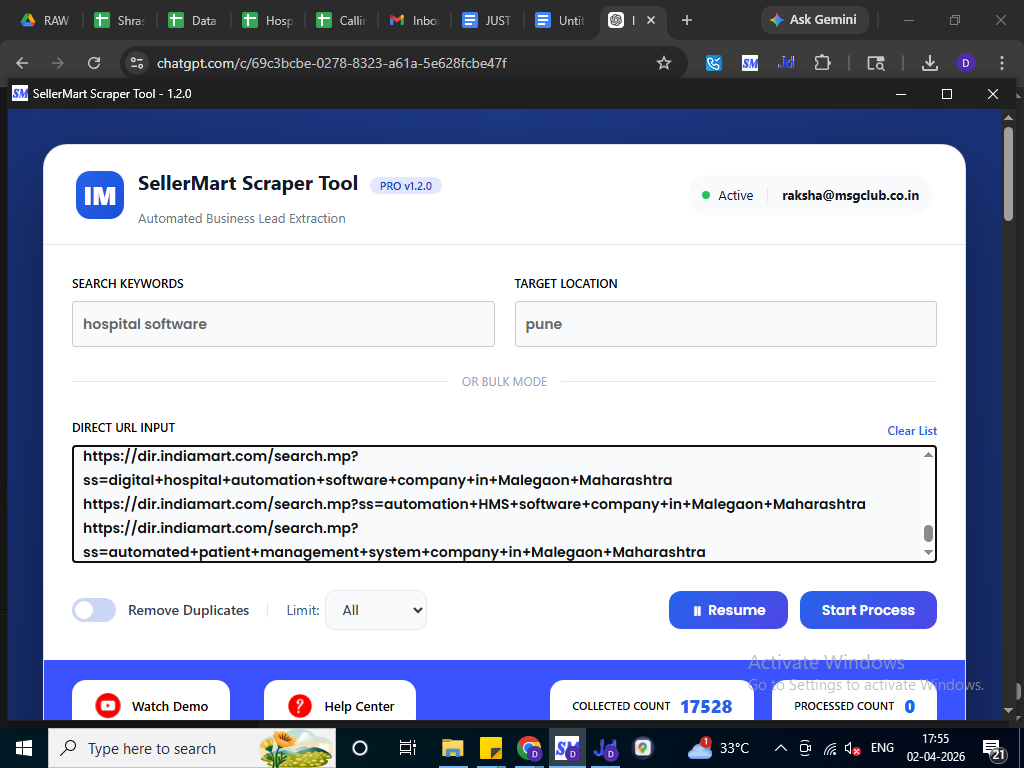Click the weather widget showing 33°C
Image resolution: width=1024 pixels, height=768 pixels.
click(718, 748)
